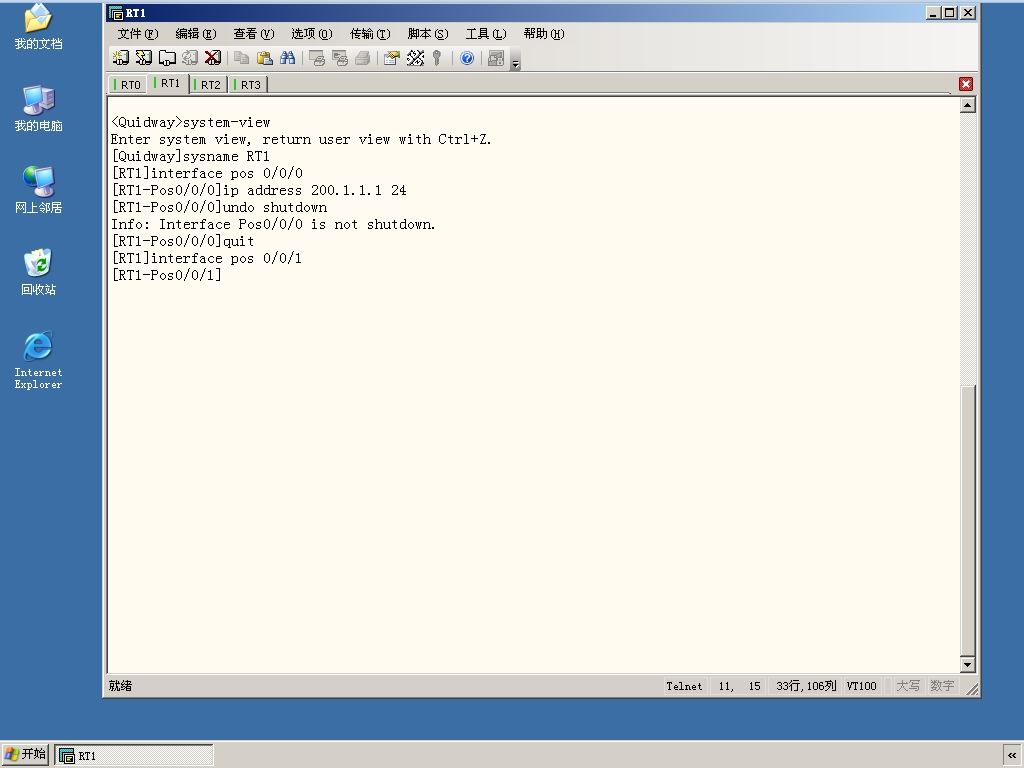
Task: Click the Telnet status bar entry
Action: [684, 686]
